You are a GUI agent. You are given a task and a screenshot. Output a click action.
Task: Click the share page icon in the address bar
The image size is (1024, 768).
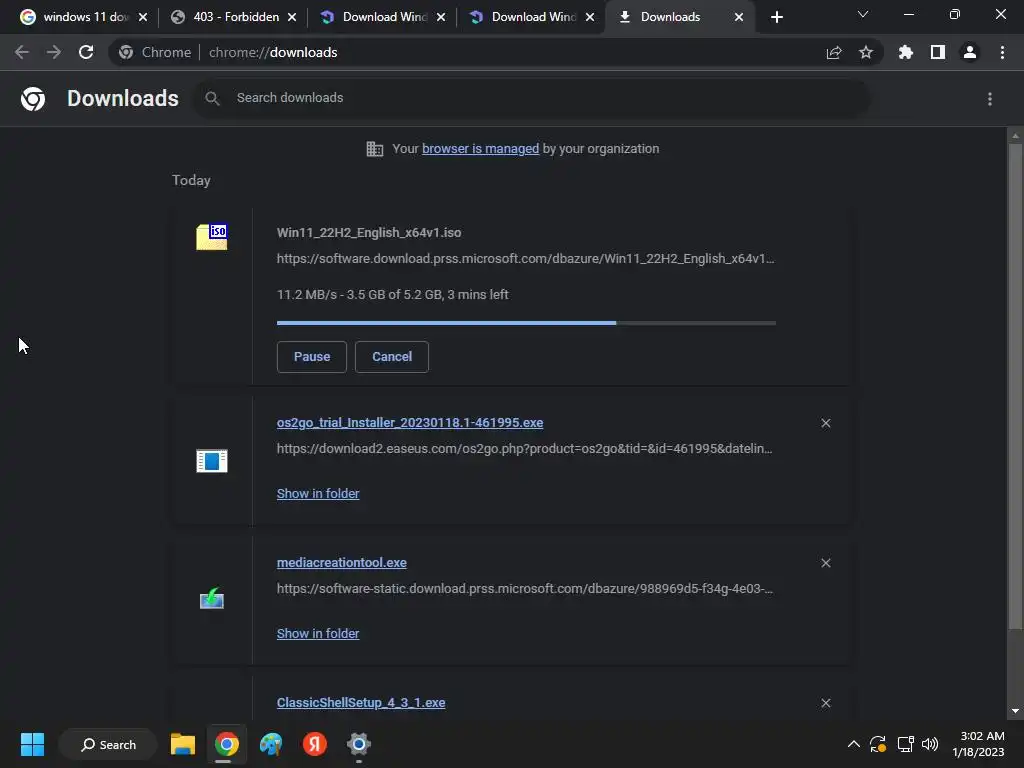[x=834, y=53]
